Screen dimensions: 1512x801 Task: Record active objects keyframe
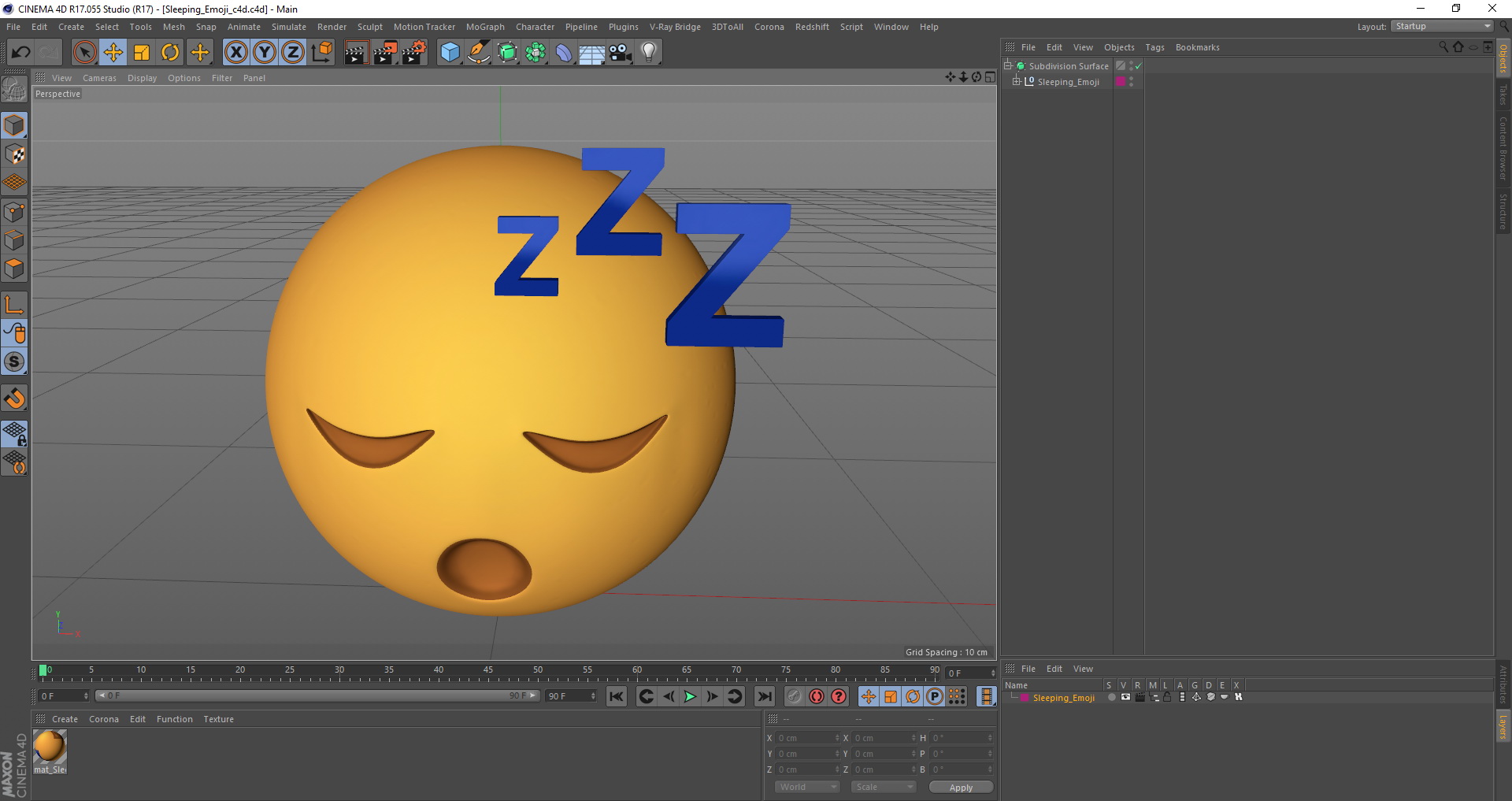795,696
